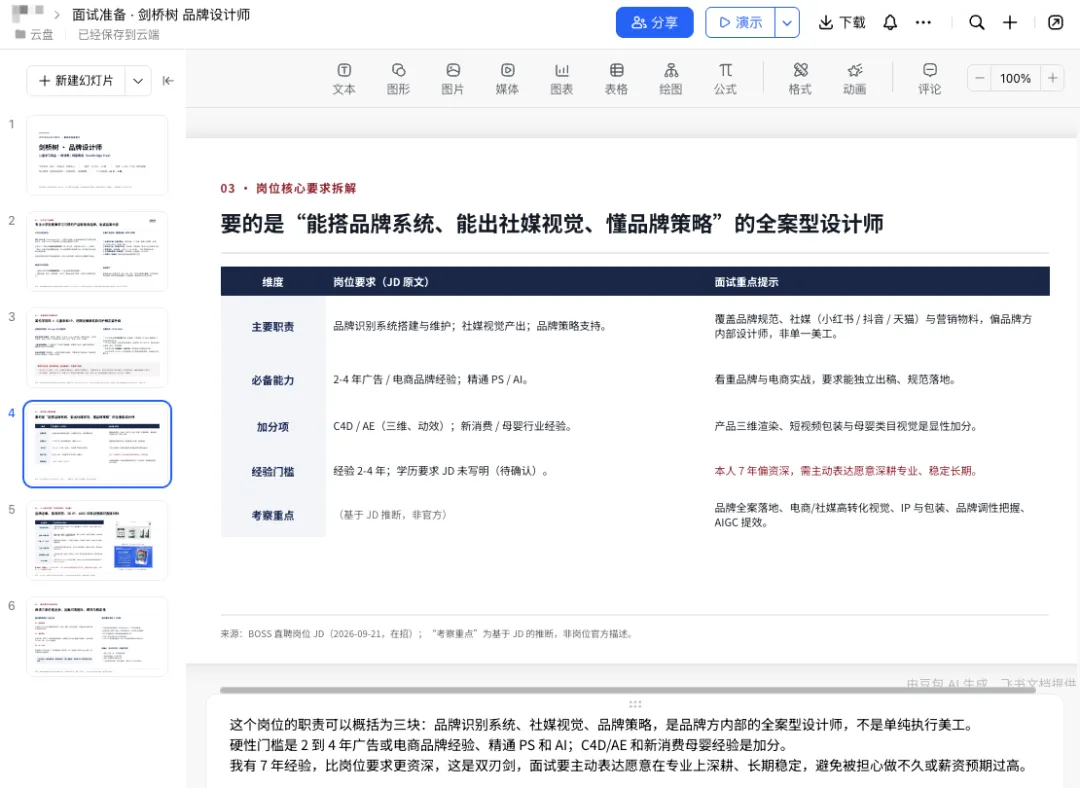Expand the 新建幻灯片 dropdown arrow
1080x788 pixels.
click(138, 81)
